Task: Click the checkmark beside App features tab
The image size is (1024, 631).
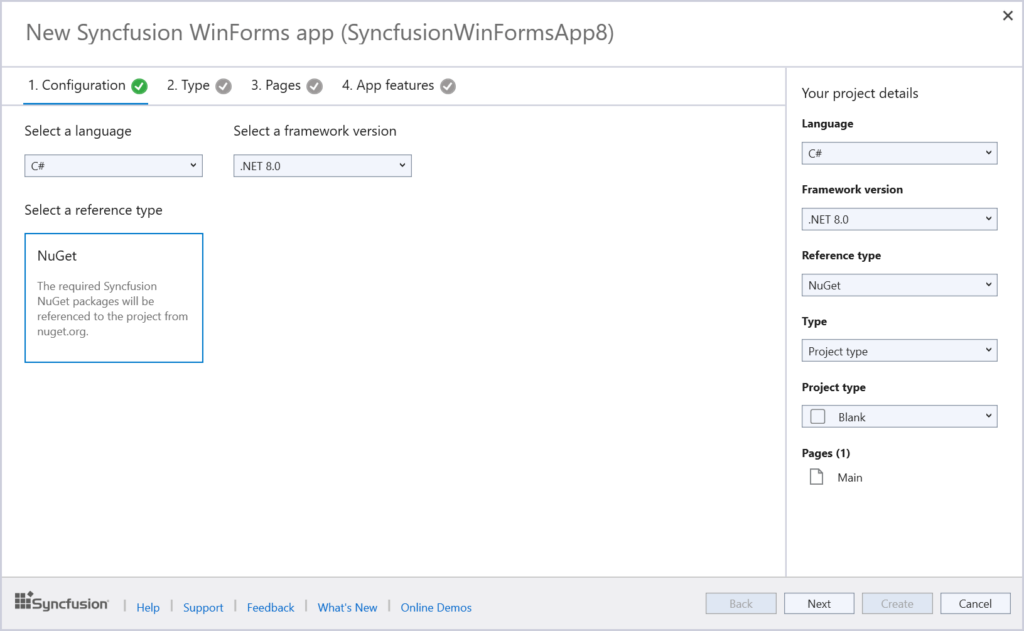Action: [447, 86]
